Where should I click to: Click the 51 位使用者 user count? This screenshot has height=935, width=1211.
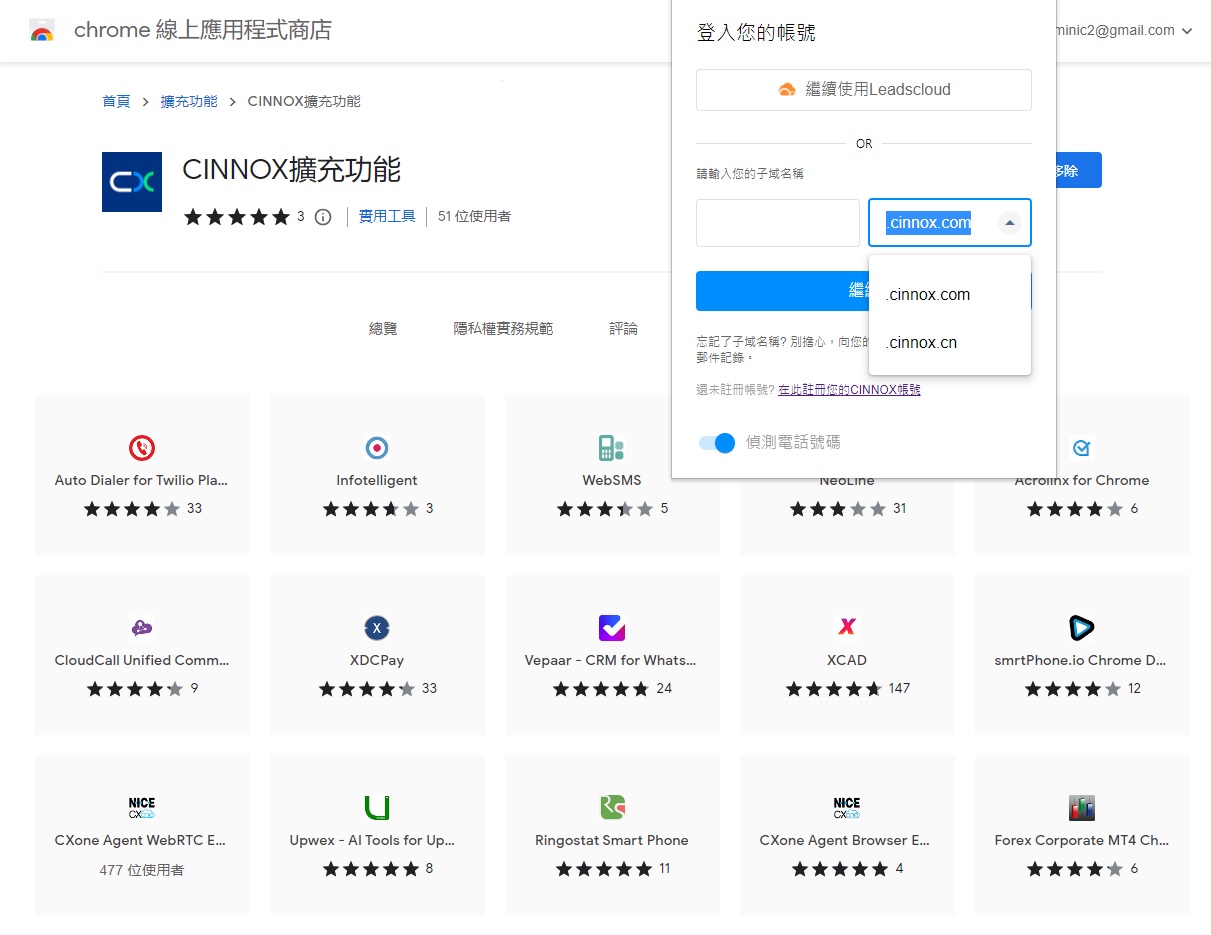pyautogui.click(x=474, y=216)
